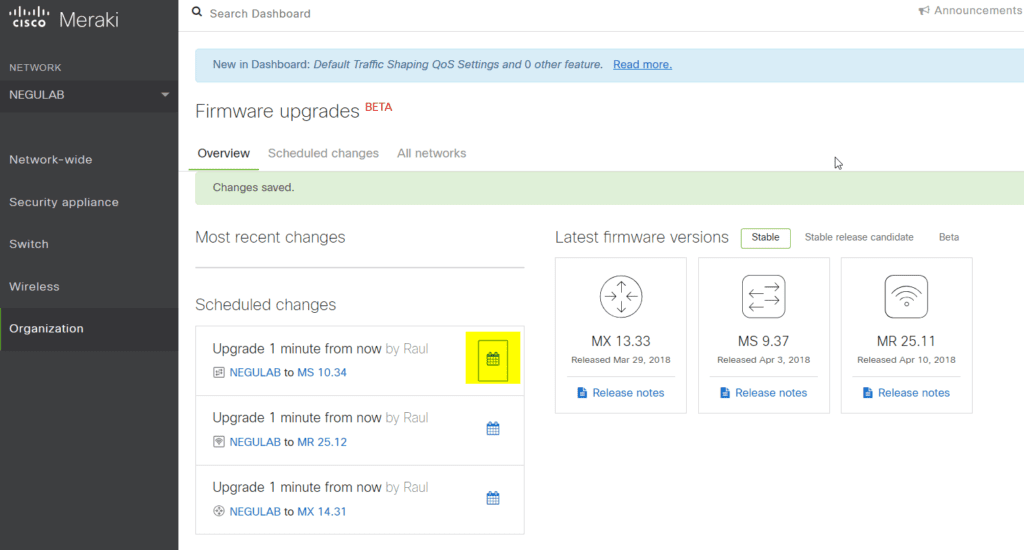Click the Announcements text
This screenshot has width=1024, height=550.
click(978, 10)
